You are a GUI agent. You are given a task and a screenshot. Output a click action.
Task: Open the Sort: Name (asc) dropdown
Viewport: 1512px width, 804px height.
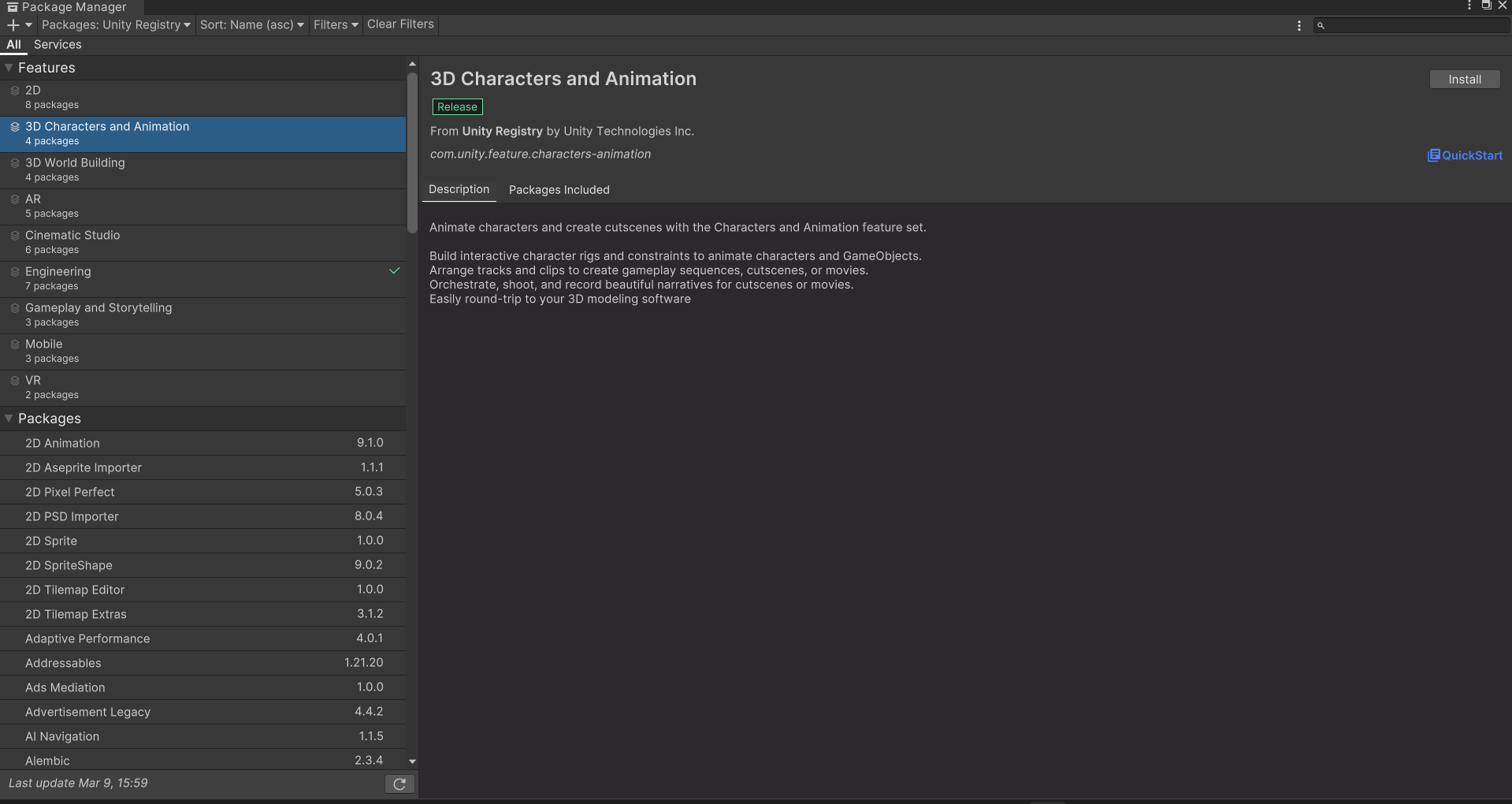251,24
